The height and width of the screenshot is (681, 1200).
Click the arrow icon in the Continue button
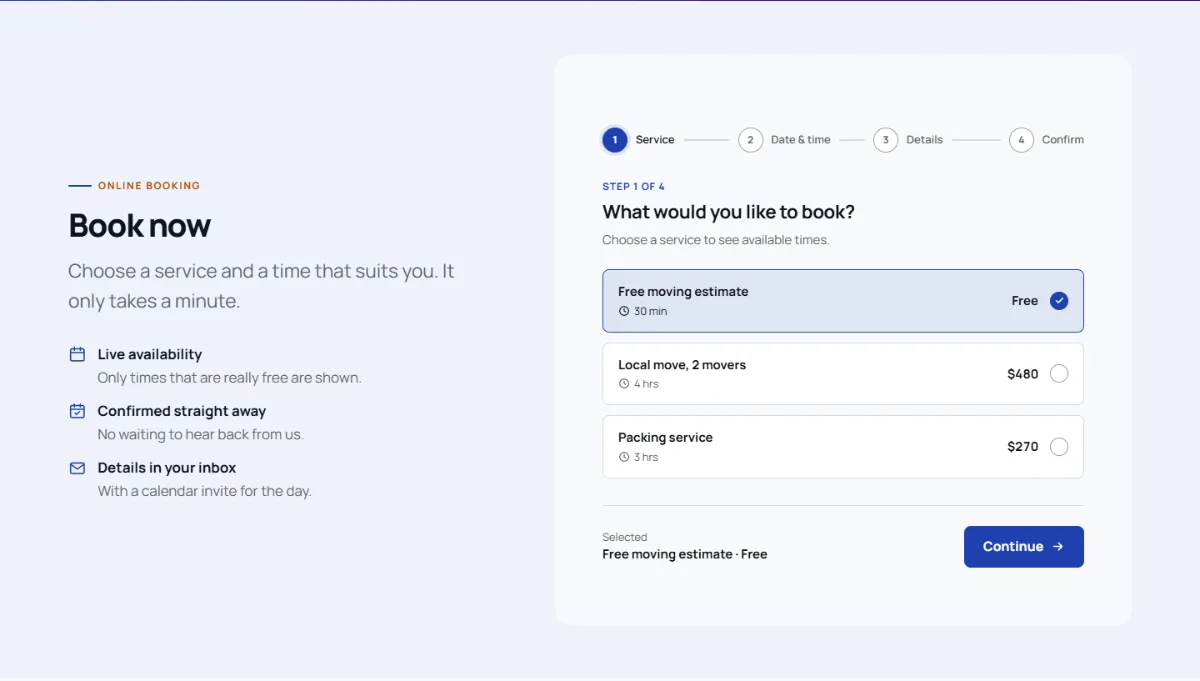1058,547
